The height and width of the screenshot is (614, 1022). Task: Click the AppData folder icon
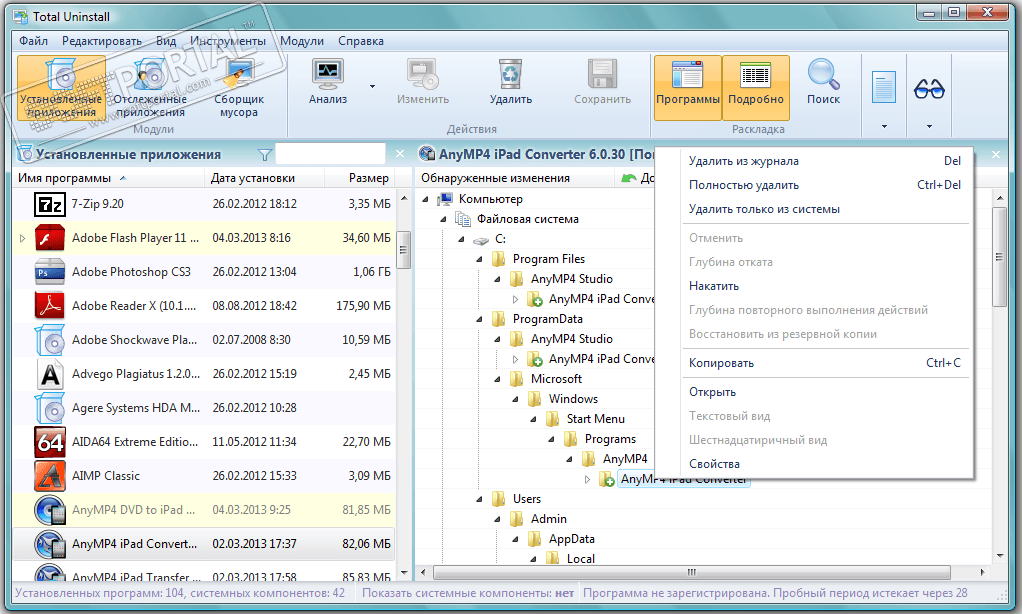534,539
